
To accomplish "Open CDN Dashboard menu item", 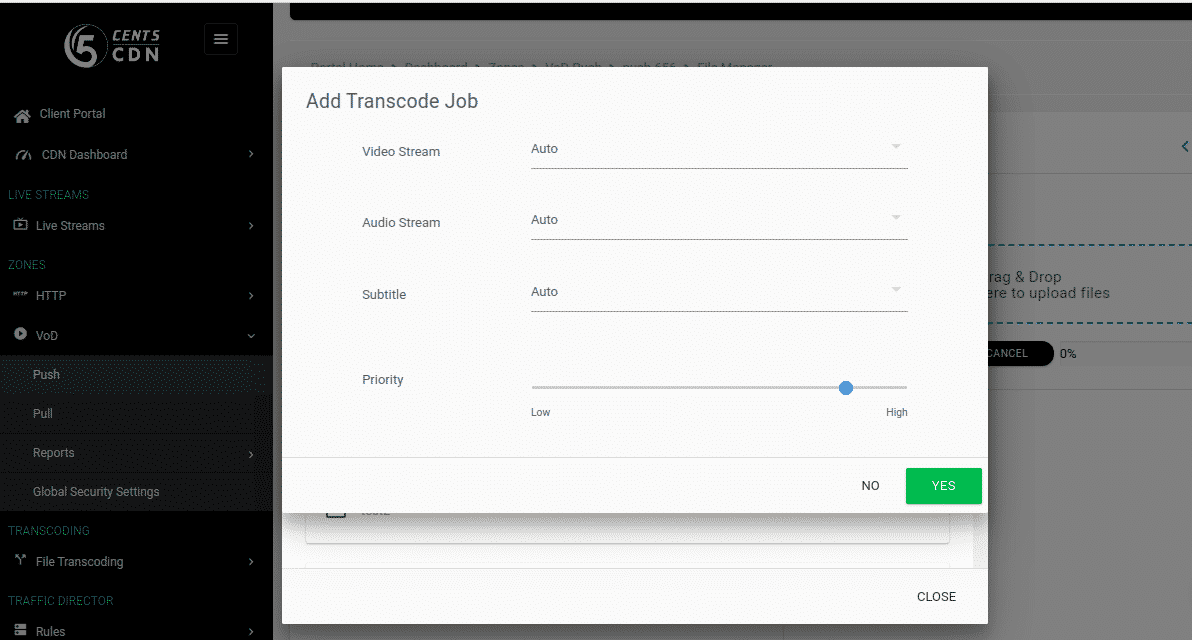I will (84, 155).
